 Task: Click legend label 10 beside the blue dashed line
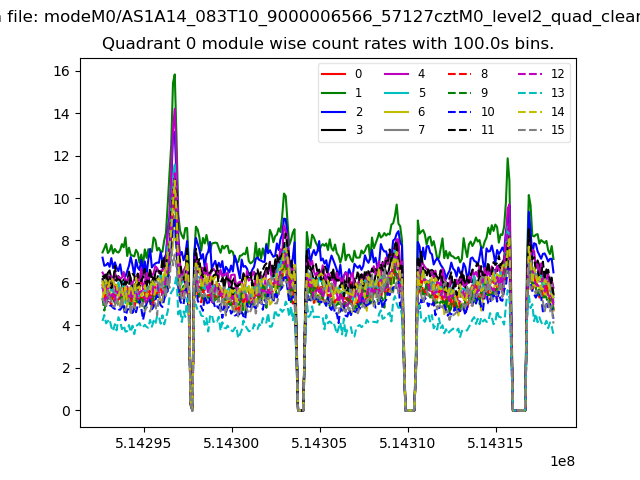[x=487, y=112]
